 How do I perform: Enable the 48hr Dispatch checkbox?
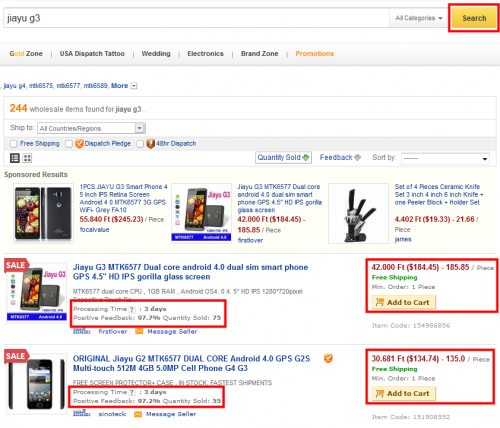[x=140, y=144]
